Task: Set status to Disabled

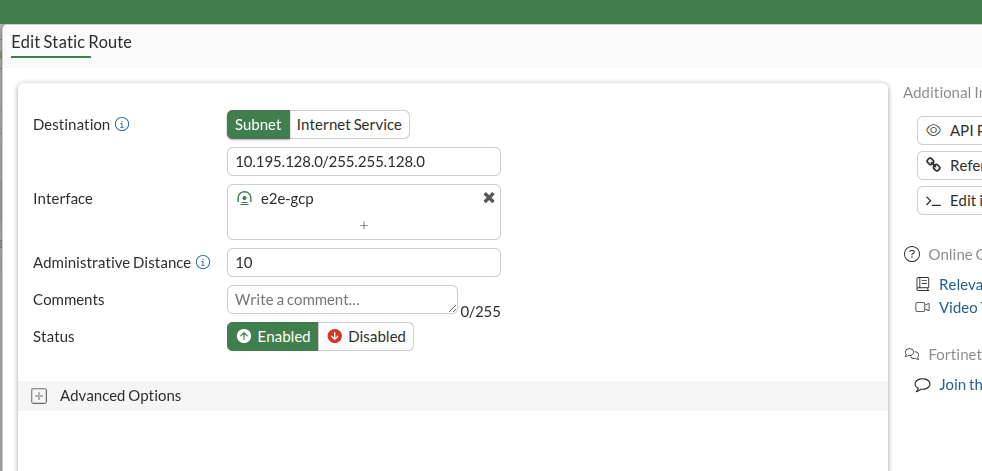Action: tap(366, 336)
